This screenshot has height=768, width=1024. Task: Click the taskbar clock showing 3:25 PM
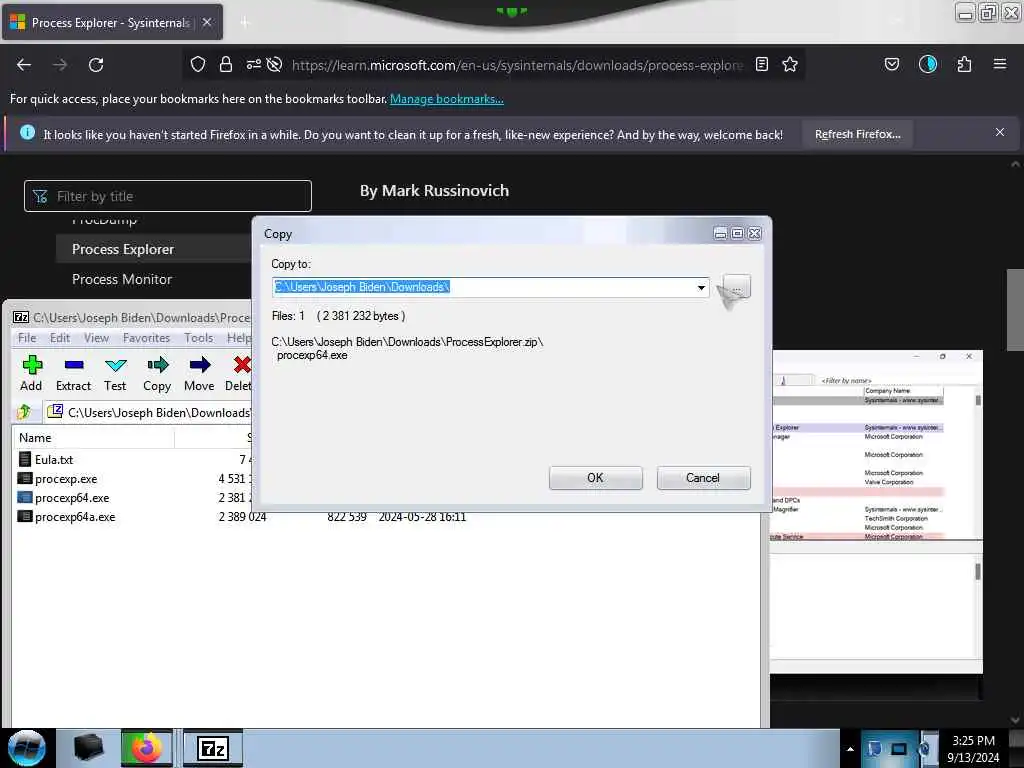tap(973, 748)
